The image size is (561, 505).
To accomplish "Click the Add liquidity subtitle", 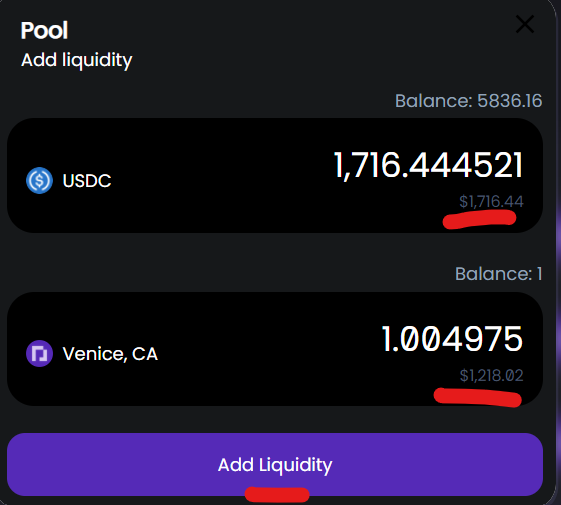I will [77, 60].
